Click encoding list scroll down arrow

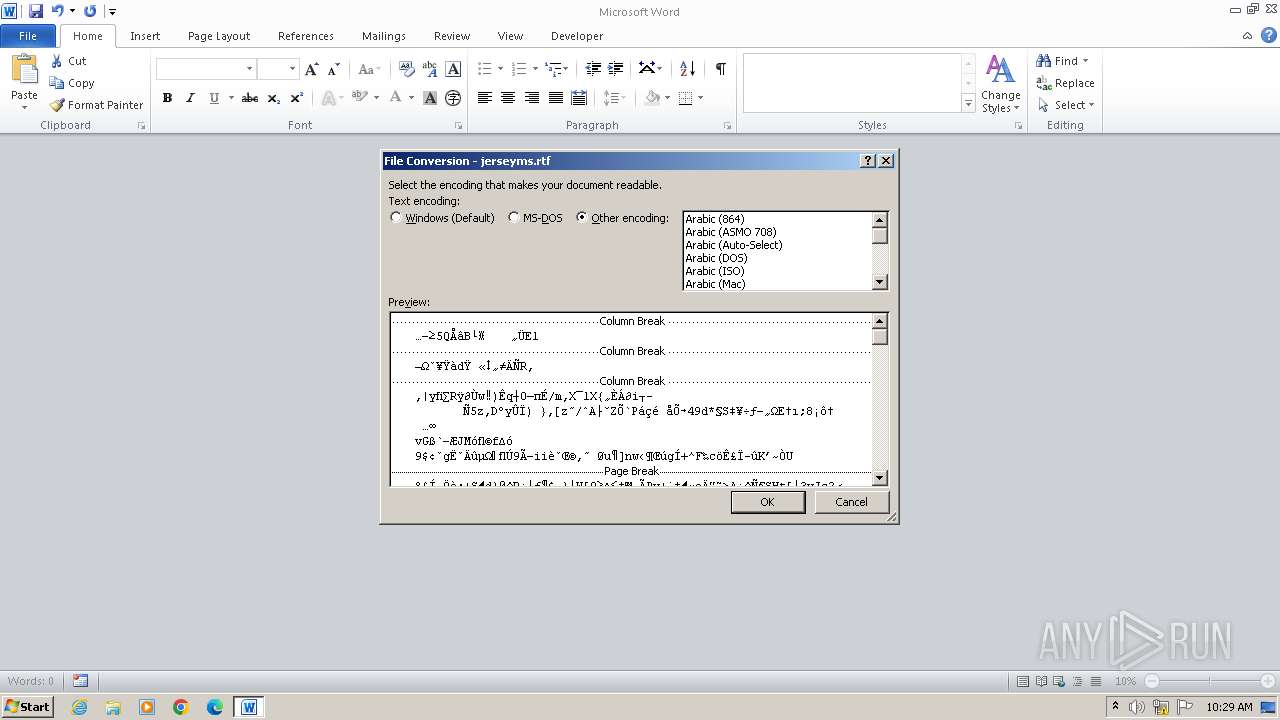pos(880,283)
